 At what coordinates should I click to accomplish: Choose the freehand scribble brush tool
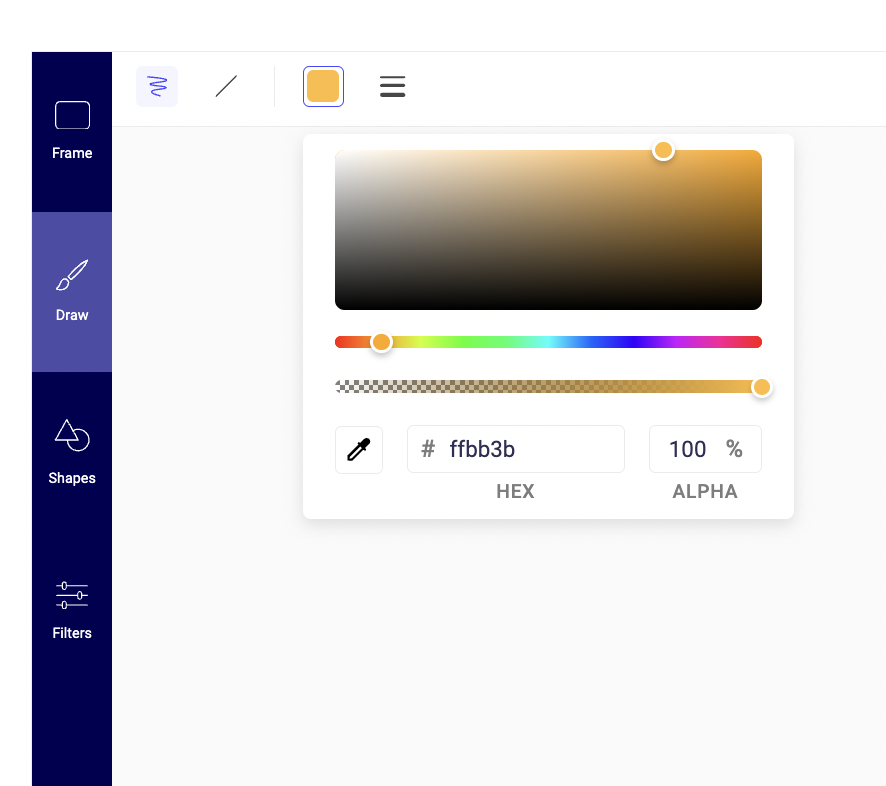pyautogui.click(x=157, y=87)
